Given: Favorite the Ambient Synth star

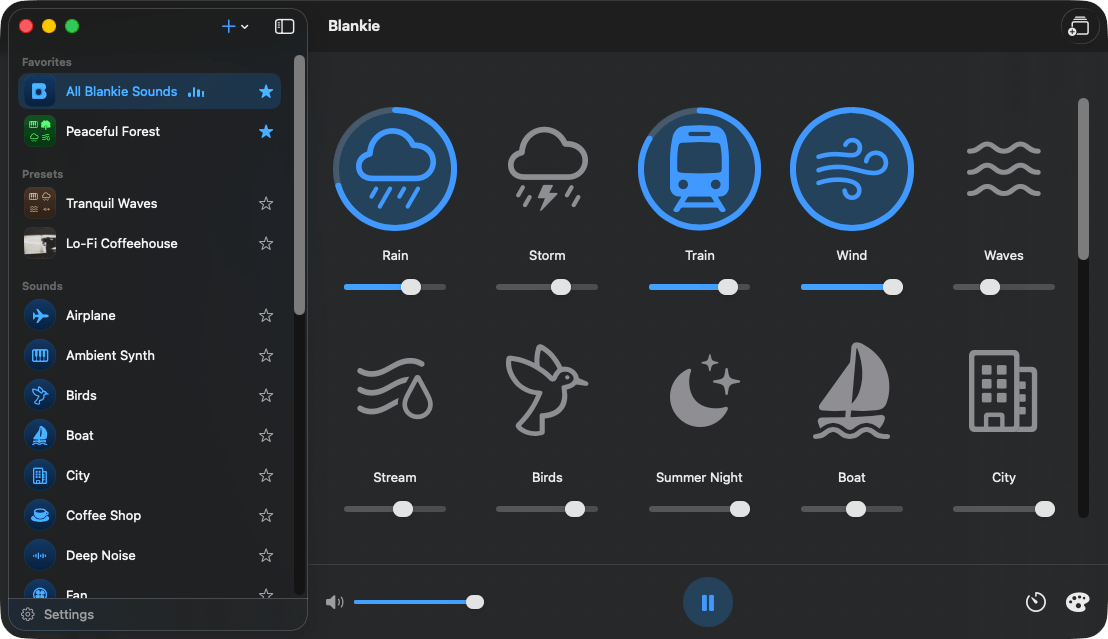Looking at the screenshot, I should [266, 356].
